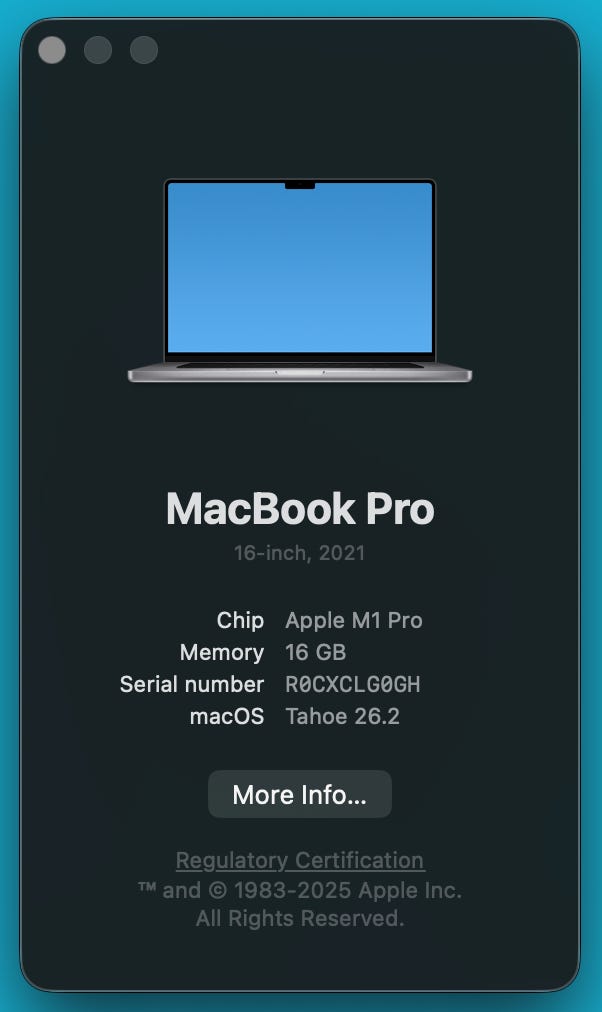
Task: Click the MacBook Pro laptop illustration
Action: click(300, 281)
